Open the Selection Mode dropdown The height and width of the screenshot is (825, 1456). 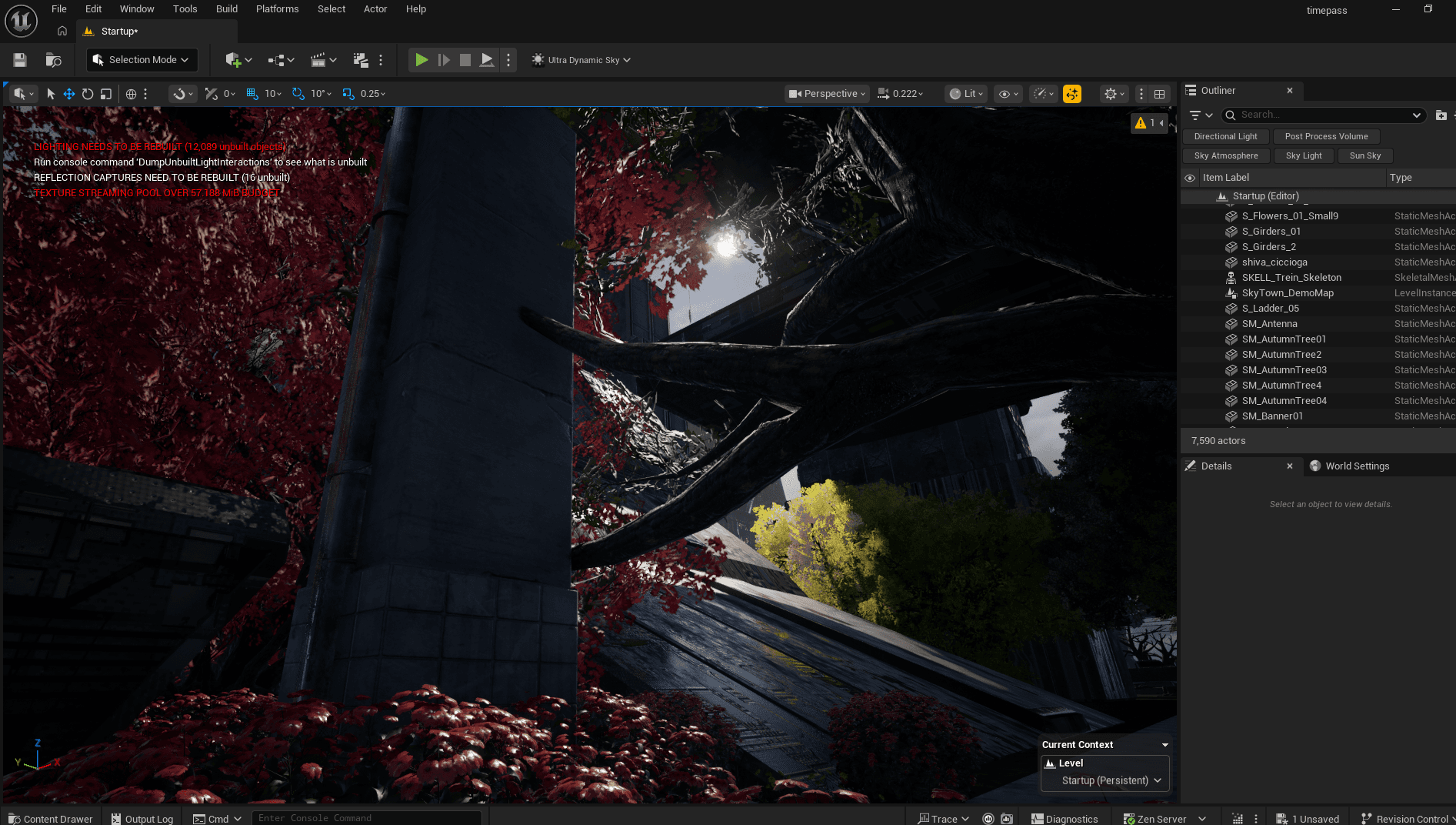click(142, 60)
